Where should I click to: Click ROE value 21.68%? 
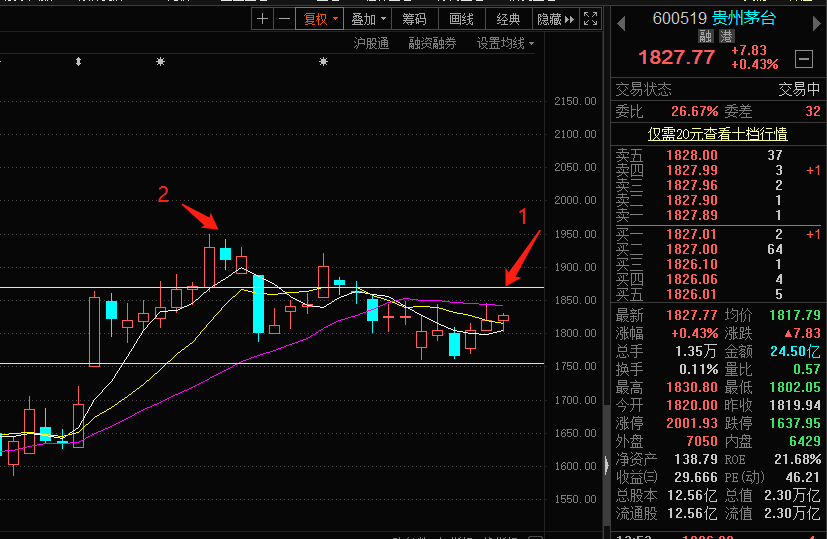(x=797, y=459)
